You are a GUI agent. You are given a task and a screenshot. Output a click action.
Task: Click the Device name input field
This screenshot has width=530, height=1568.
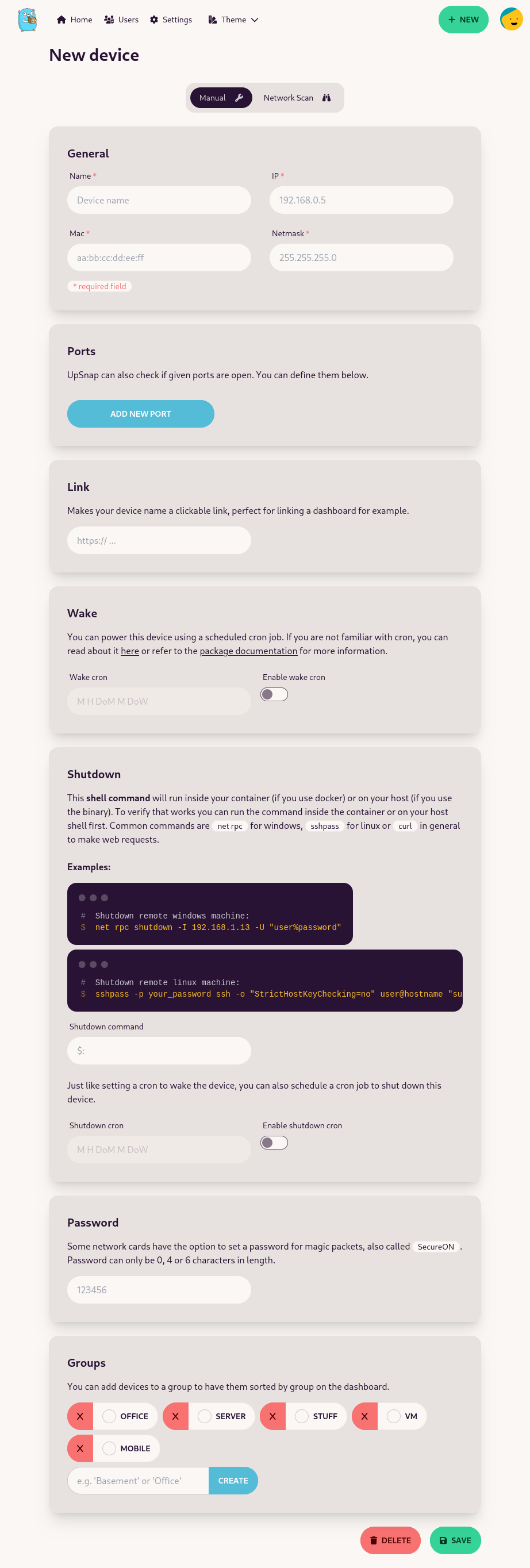[x=159, y=199]
